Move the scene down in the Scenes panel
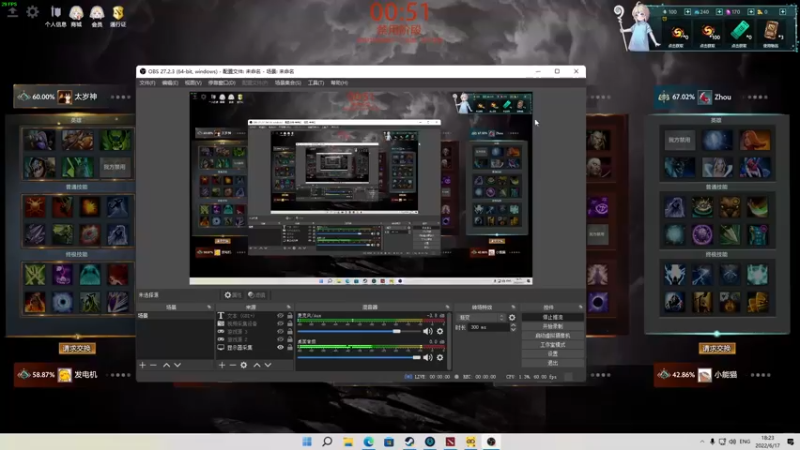Viewport: 800px width, 450px height. click(178, 365)
